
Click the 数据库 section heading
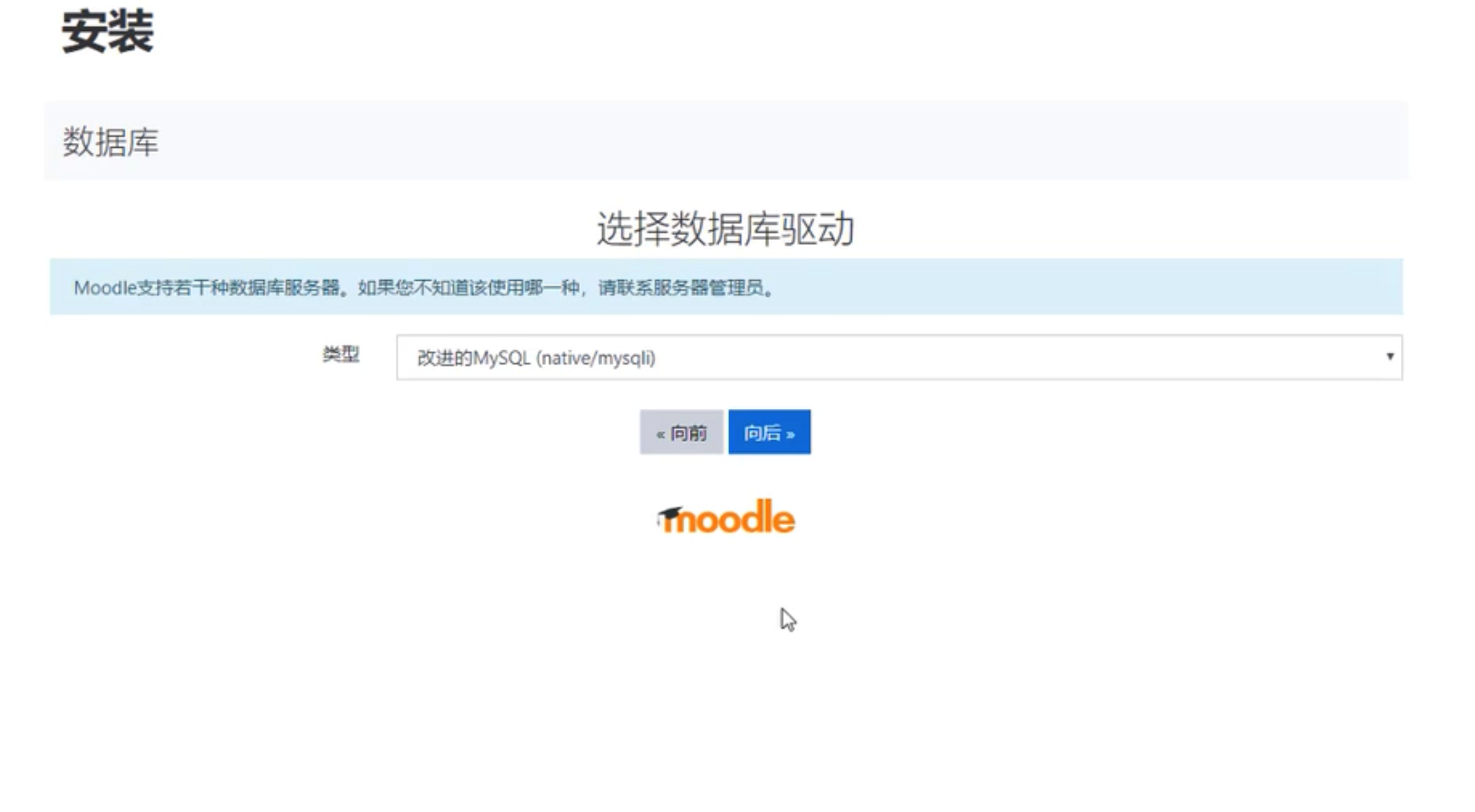[110, 142]
